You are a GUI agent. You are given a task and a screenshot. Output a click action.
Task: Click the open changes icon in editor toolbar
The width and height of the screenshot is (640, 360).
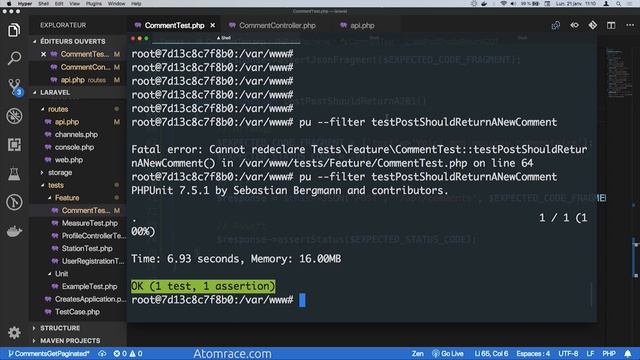tap(574, 25)
